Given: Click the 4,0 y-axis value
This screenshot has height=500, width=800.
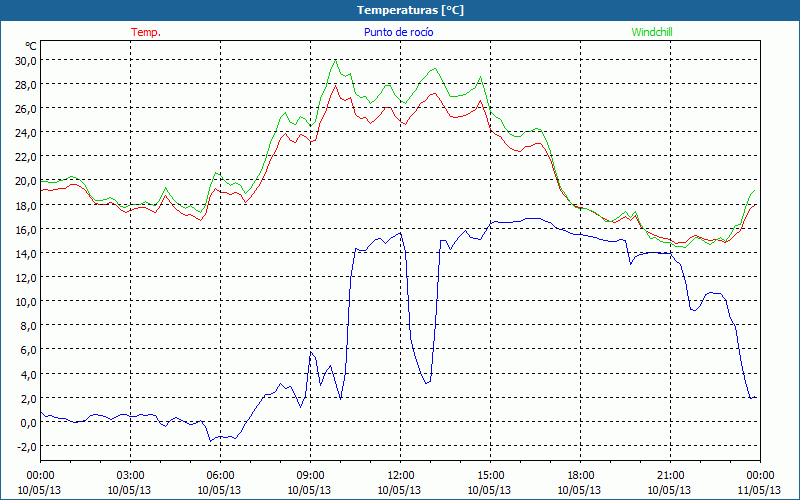Looking at the screenshot, I should pyautogui.click(x=29, y=374).
